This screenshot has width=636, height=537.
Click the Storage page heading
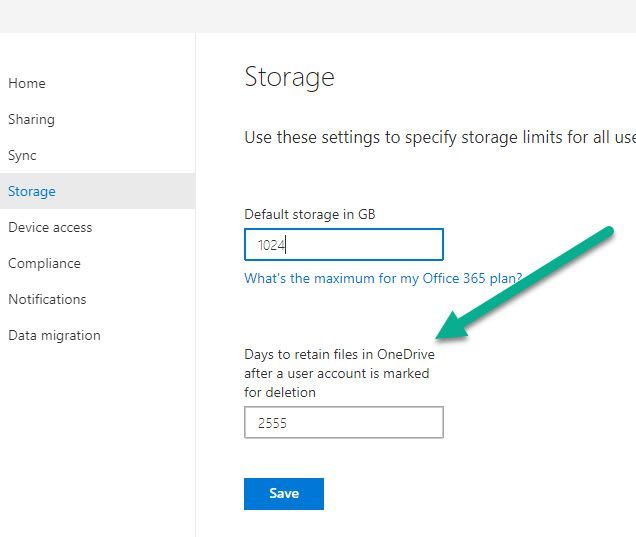coord(289,77)
